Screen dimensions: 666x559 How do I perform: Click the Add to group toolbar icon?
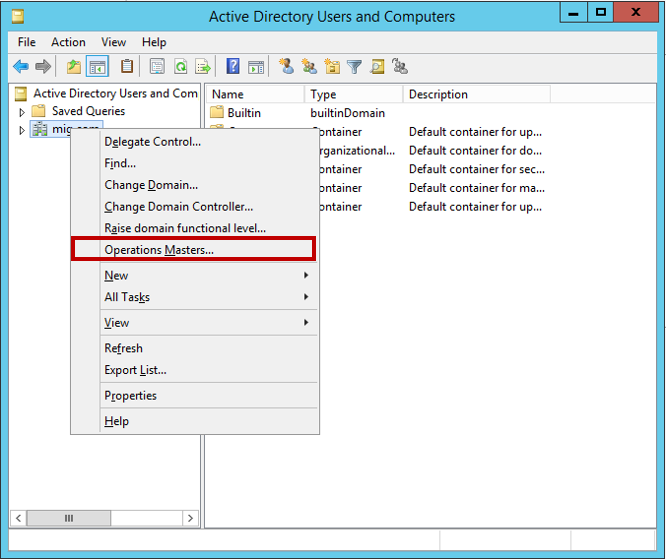400,67
